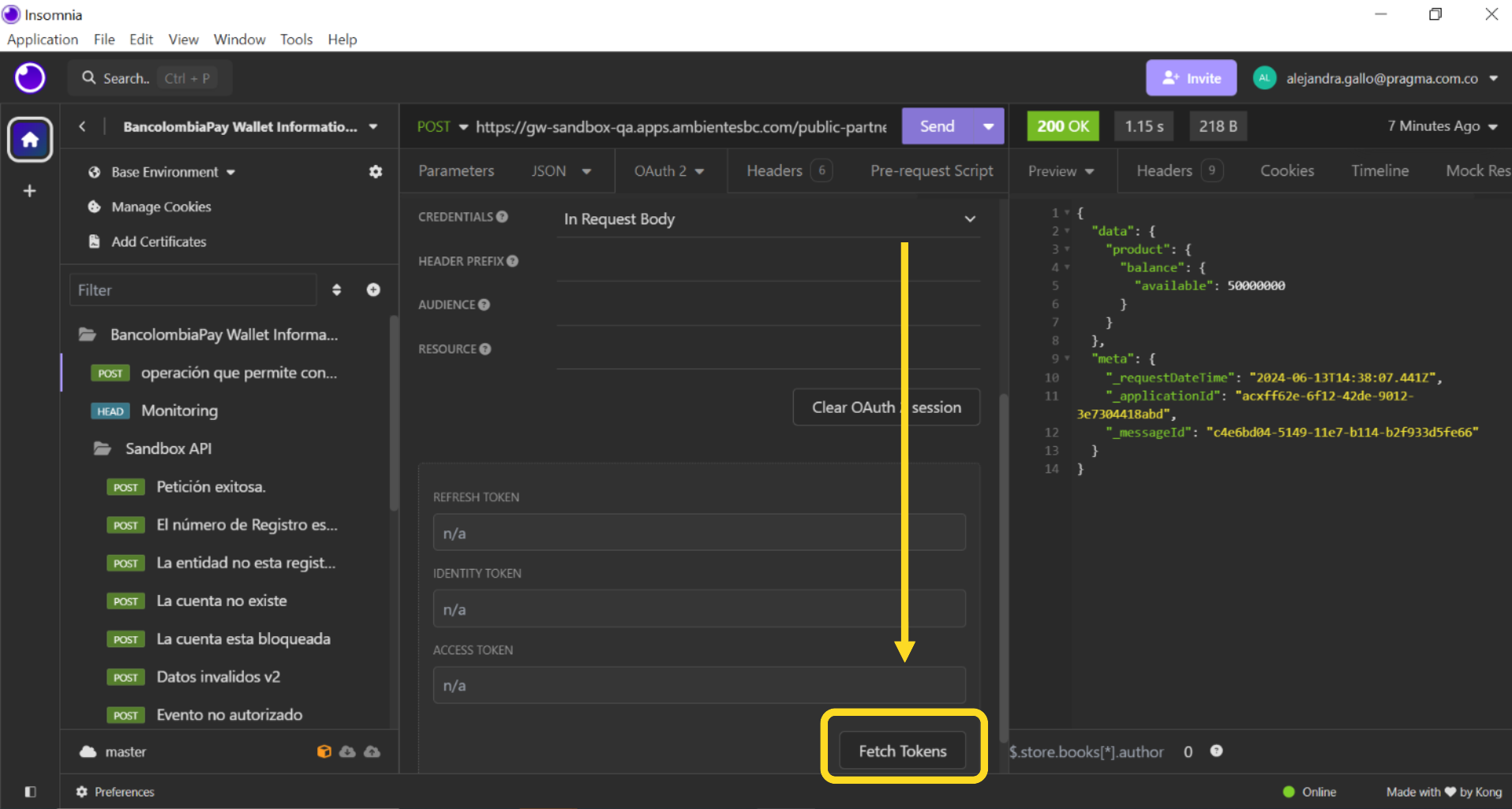The width and height of the screenshot is (1512, 809).
Task: Click the Manage Cookies cookie icon
Action: coord(95,207)
